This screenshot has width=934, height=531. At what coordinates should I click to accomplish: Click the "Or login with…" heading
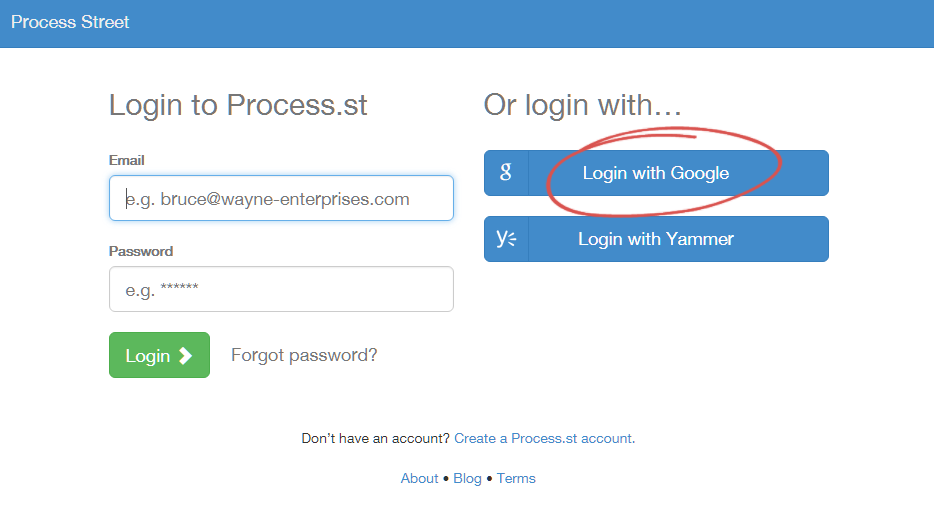[583, 105]
